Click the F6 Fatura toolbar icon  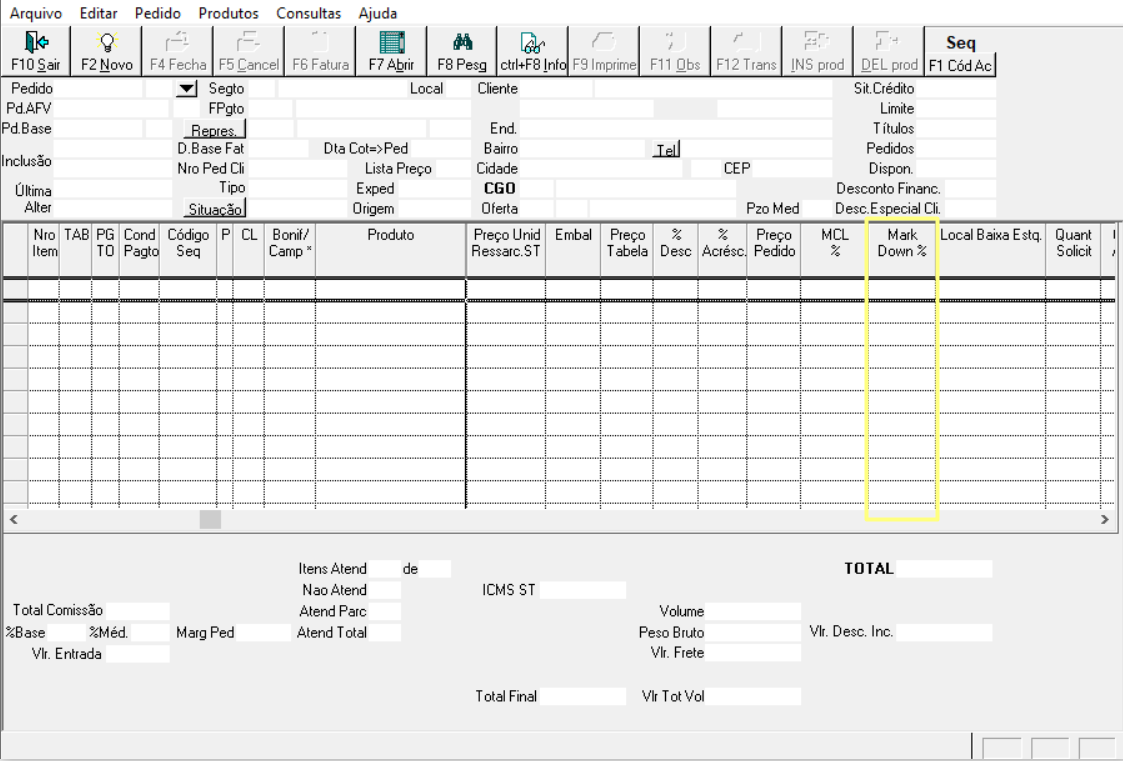click(x=320, y=51)
